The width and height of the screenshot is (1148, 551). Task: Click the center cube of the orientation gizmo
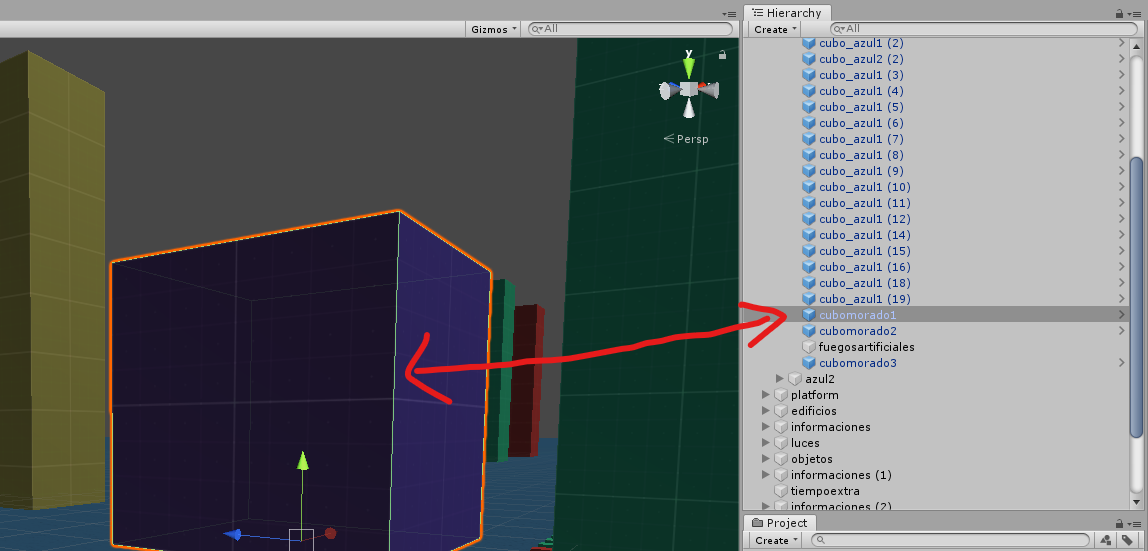[x=688, y=90]
